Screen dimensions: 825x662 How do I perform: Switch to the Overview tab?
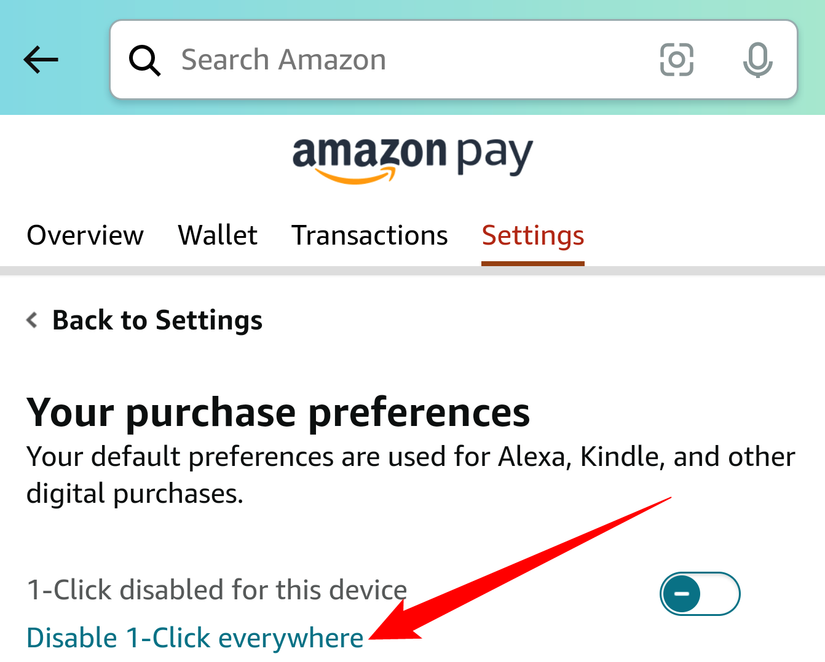click(x=85, y=235)
